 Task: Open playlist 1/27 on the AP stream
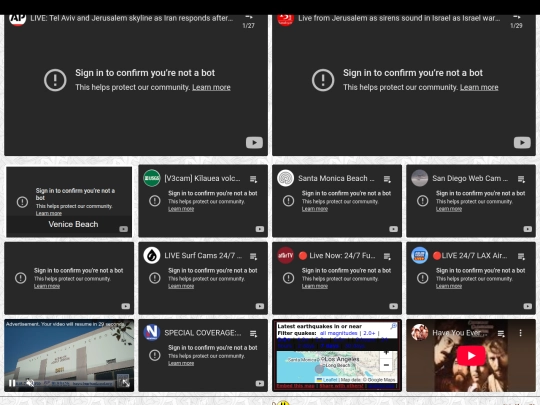(248, 21)
